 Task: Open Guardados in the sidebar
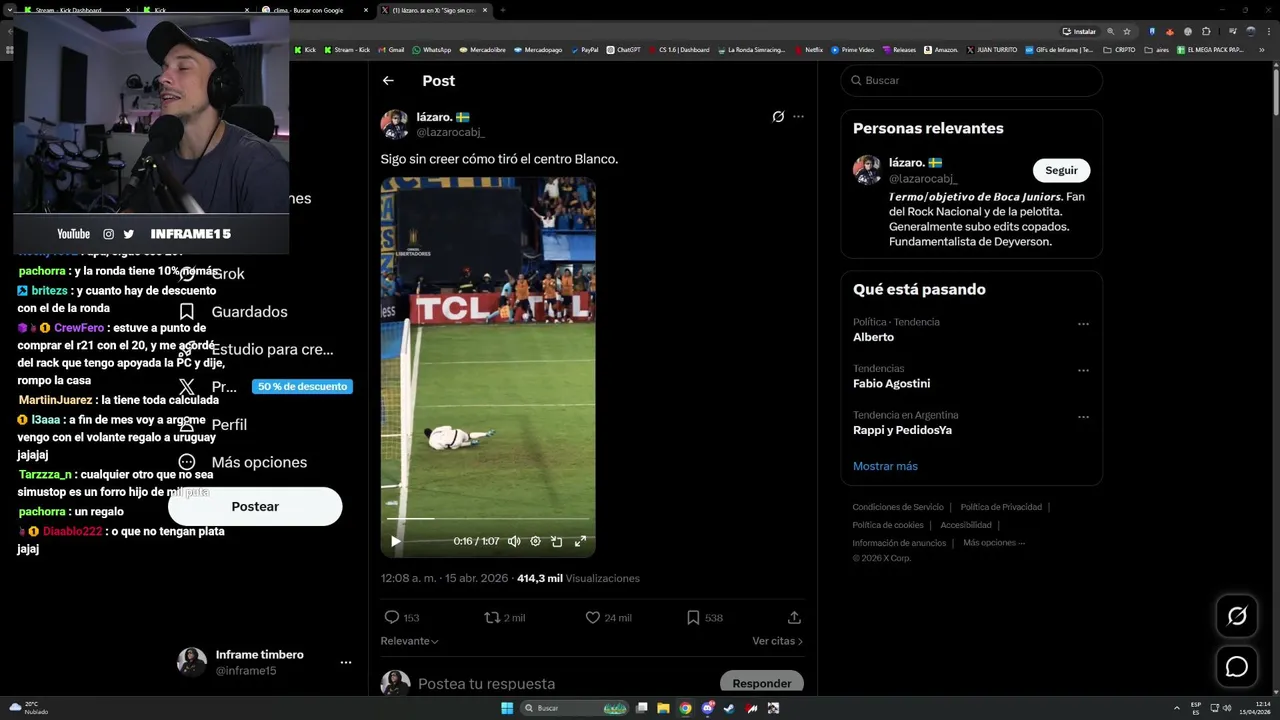pos(233,312)
